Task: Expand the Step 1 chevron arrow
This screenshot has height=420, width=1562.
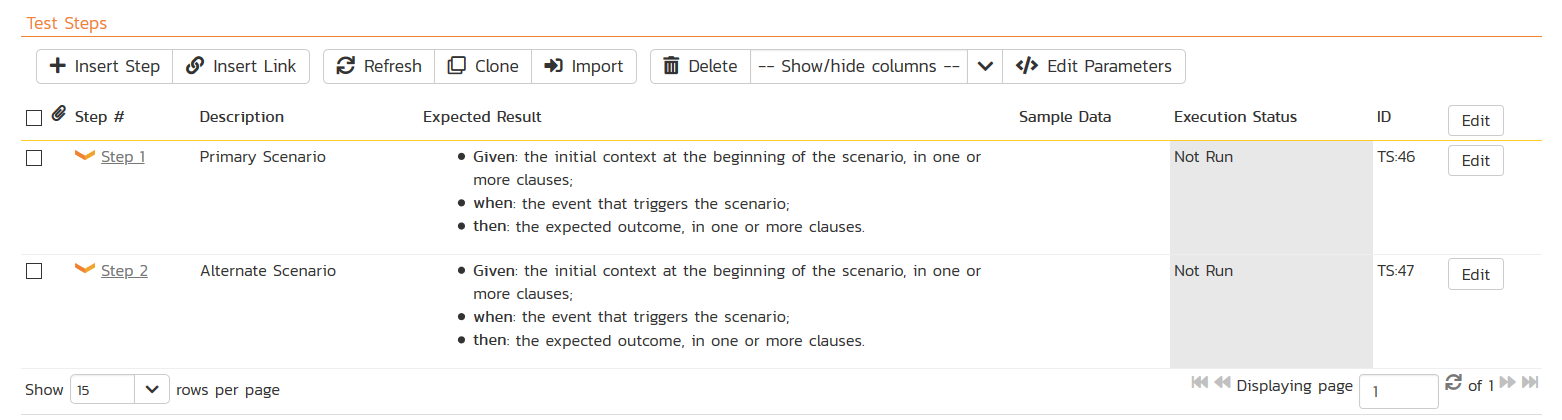Action: (x=85, y=155)
